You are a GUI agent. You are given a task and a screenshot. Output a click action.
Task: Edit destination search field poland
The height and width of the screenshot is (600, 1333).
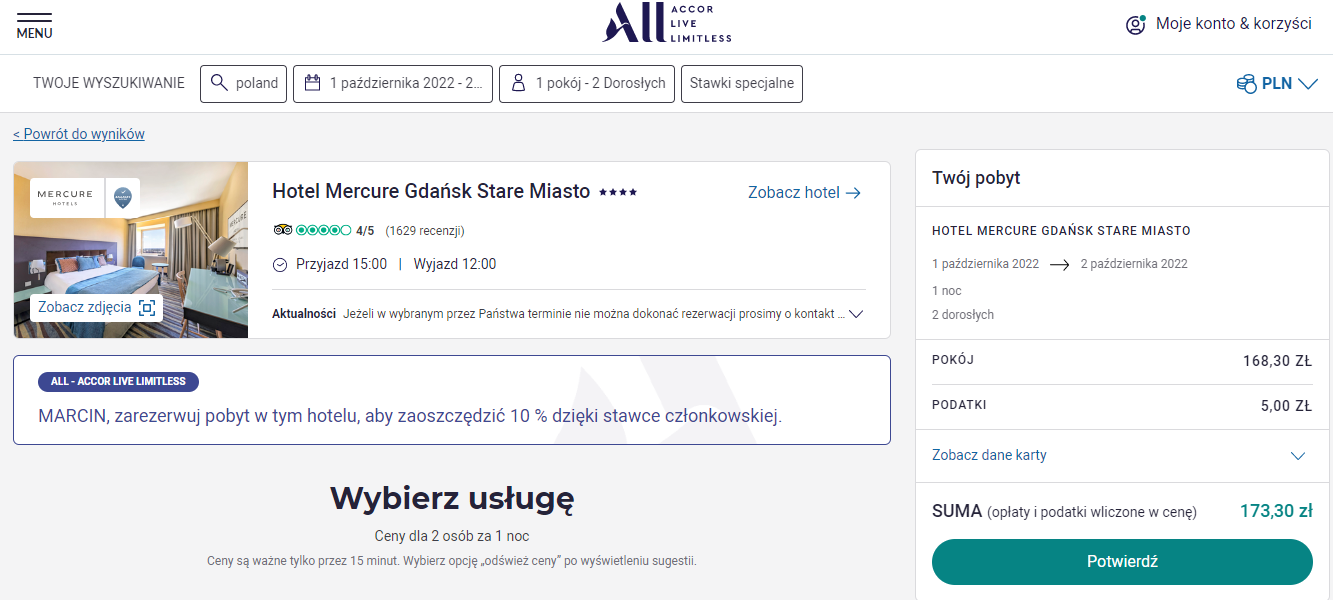point(244,84)
